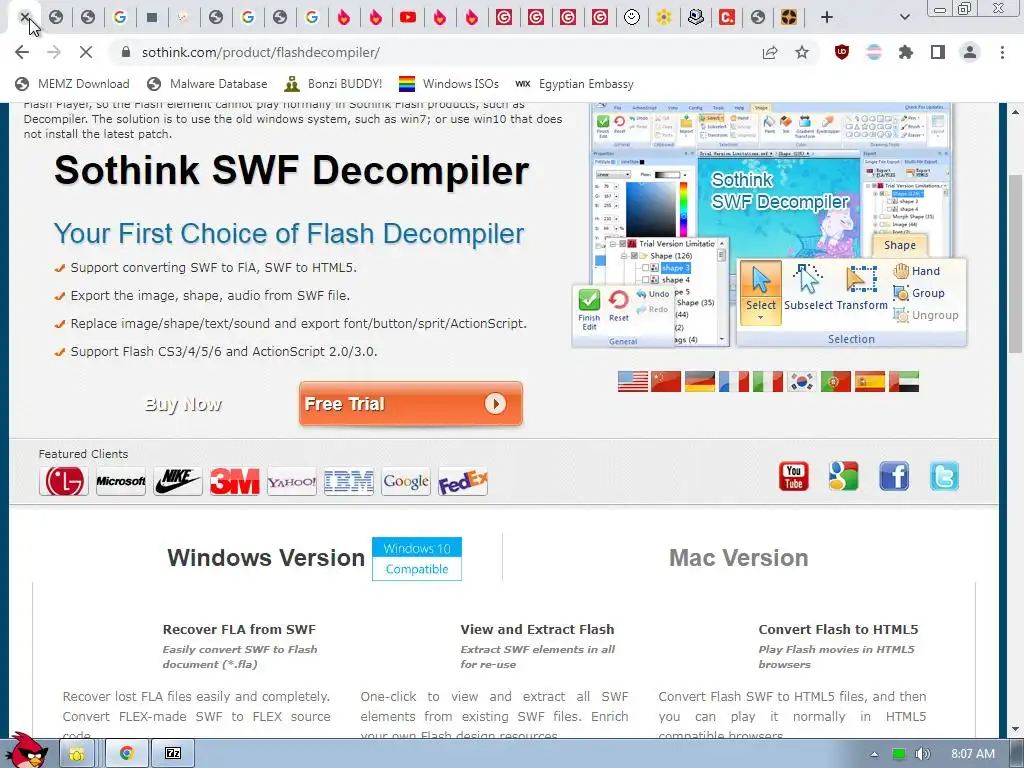Click the Nike client logo
The image size is (1024, 768).
178,481
